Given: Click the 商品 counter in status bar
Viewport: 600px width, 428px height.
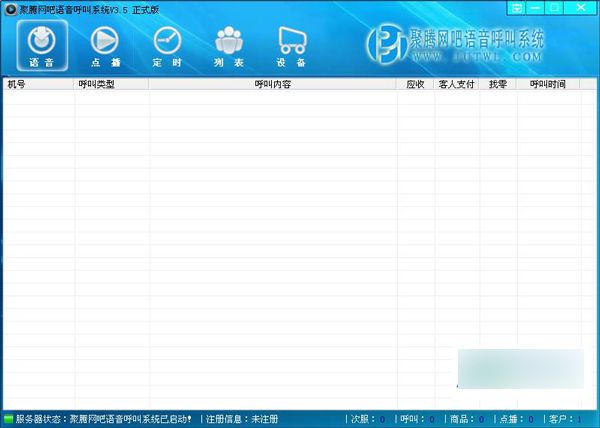Looking at the screenshot, I should coord(467,419).
